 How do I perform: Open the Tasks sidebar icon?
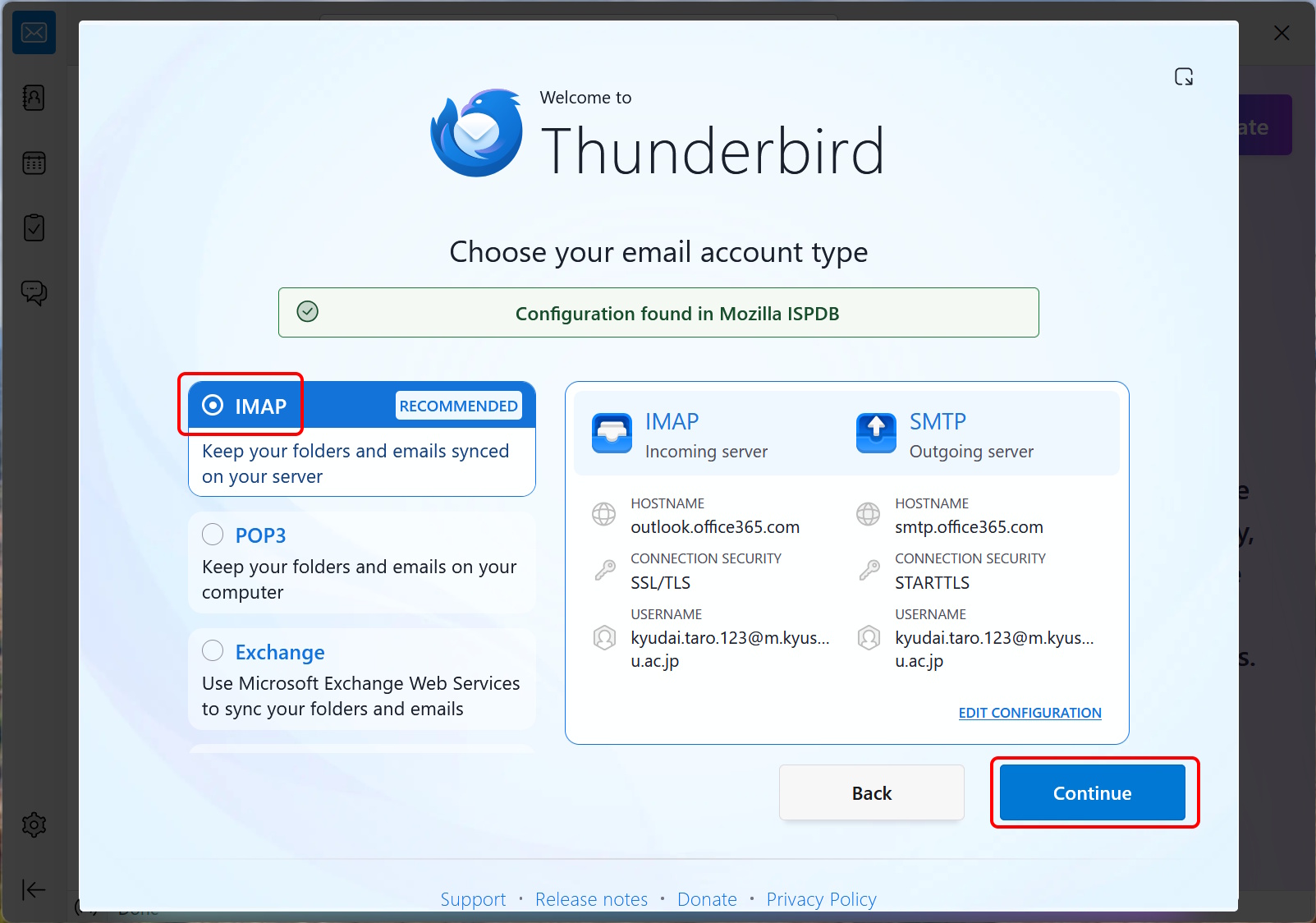coord(34,227)
